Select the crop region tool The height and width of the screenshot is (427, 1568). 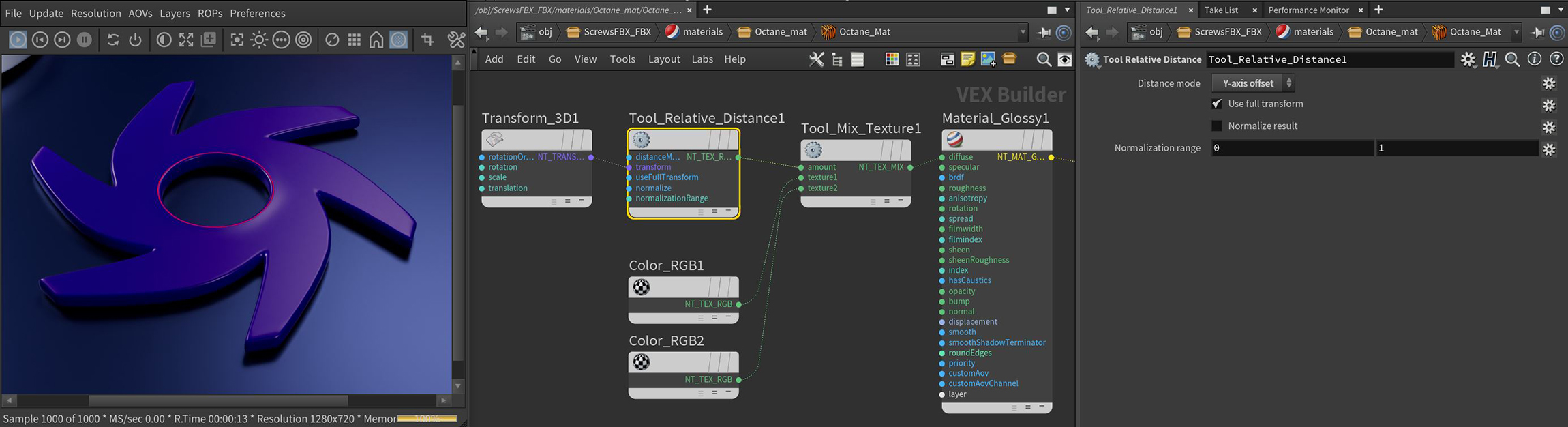[x=427, y=40]
